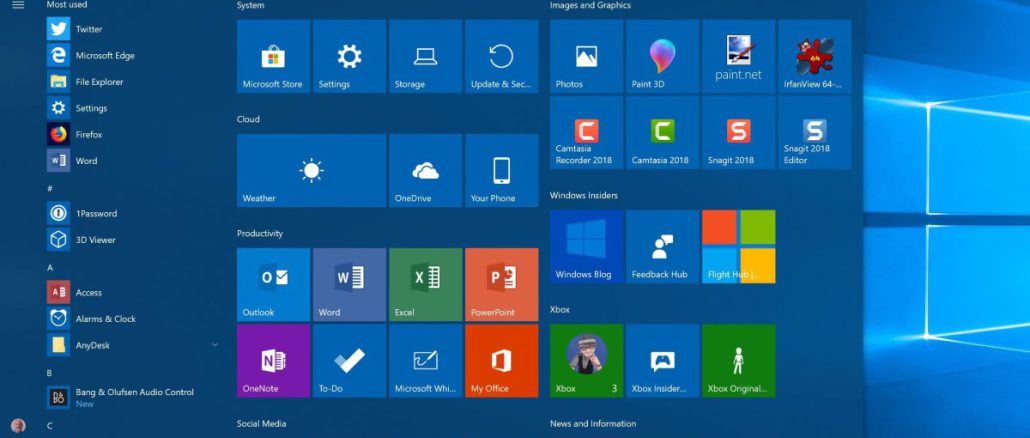
Task: Open 1Password in the app list
Action: click(132, 213)
